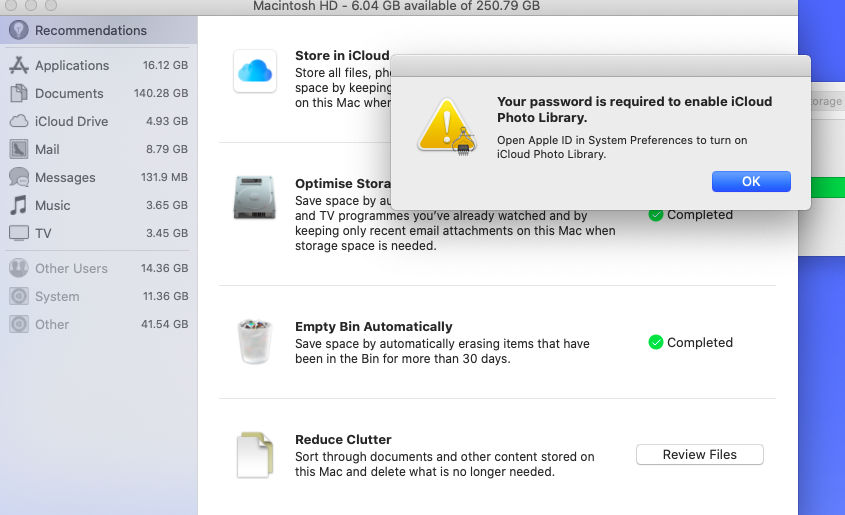This screenshot has width=845, height=515.
Task: Select the Mail category row
Action: pos(99,149)
